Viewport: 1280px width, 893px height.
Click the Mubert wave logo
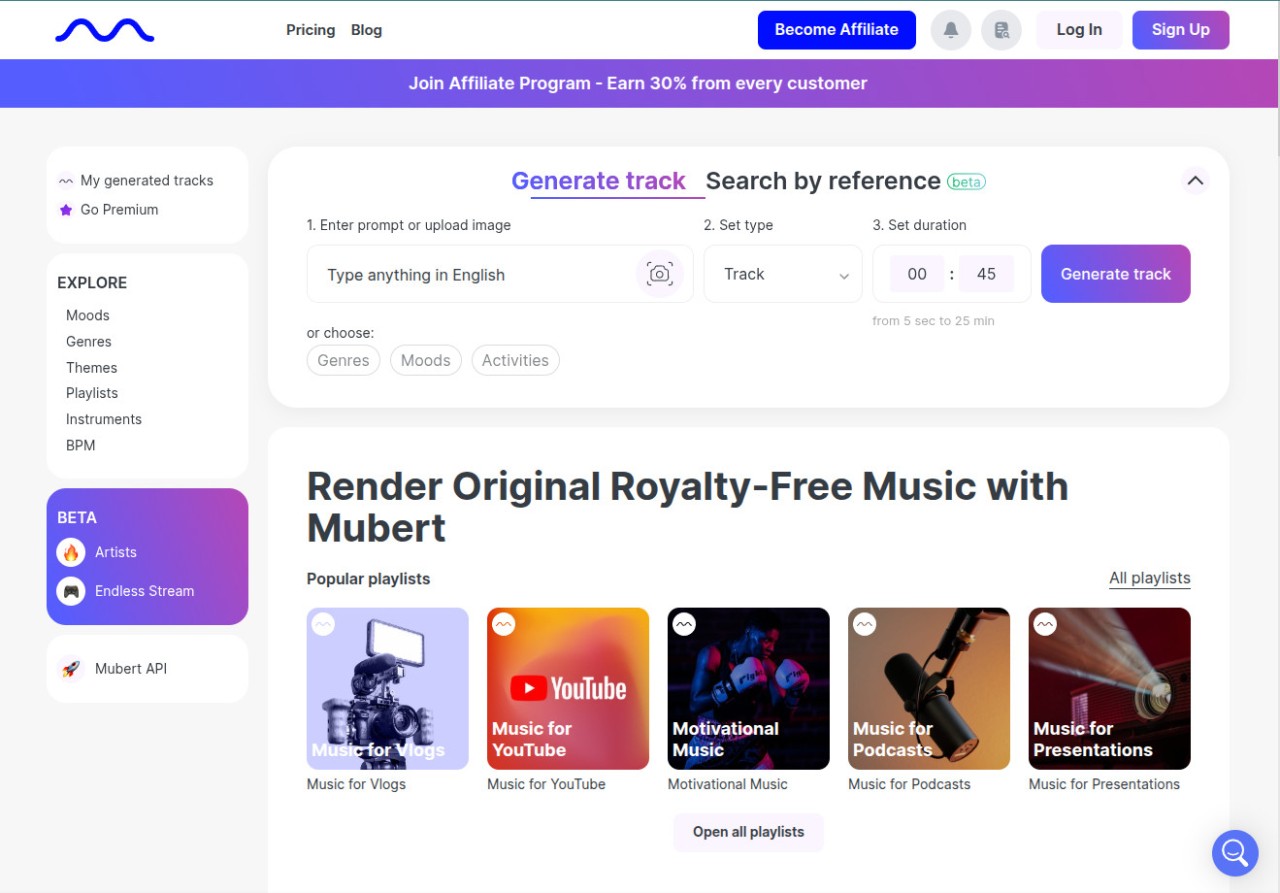tap(105, 30)
